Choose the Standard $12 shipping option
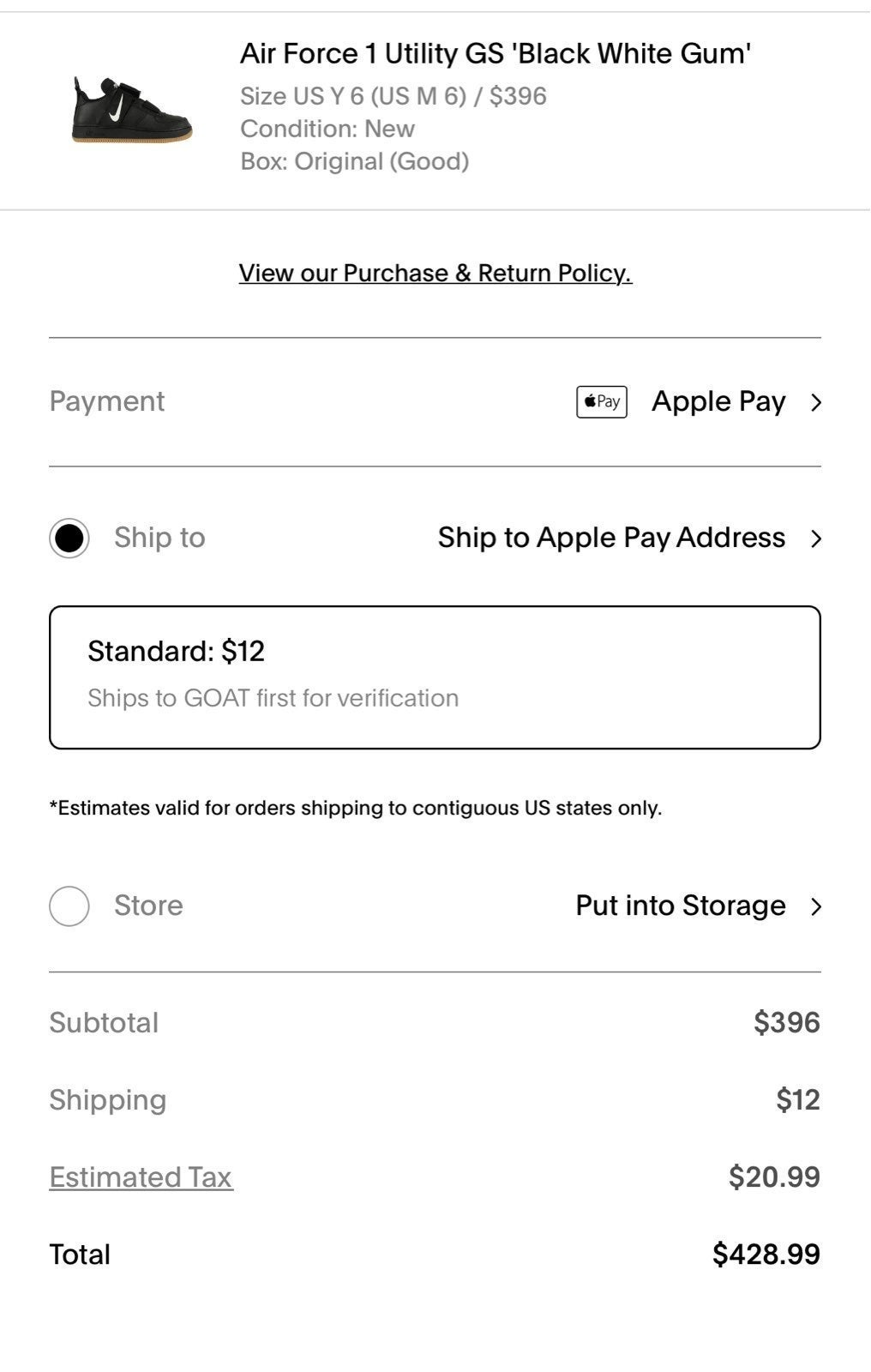The width and height of the screenshot is (871, 1372). coord(435,677)
